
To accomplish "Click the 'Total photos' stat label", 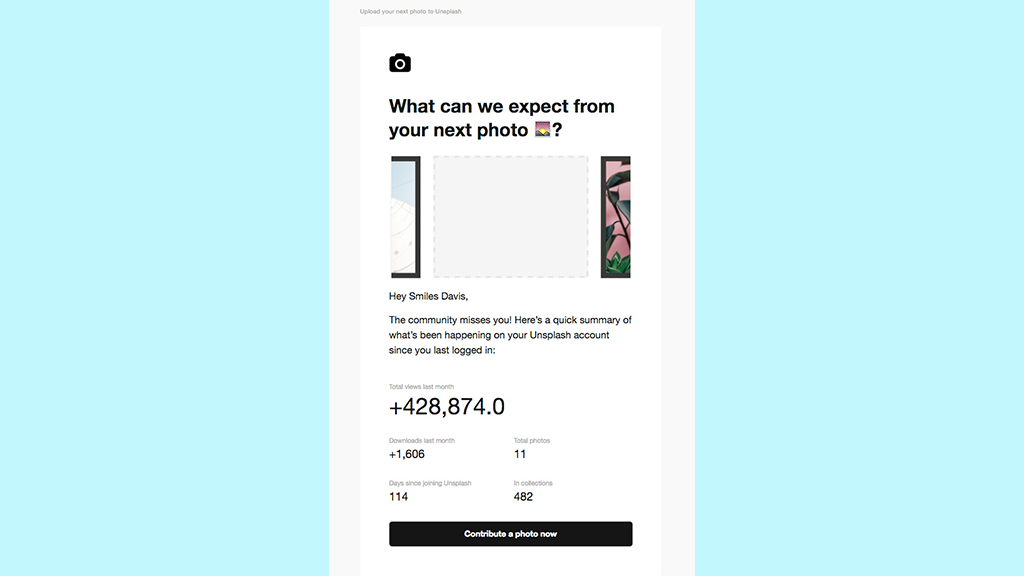I will (x=530, y=440).
